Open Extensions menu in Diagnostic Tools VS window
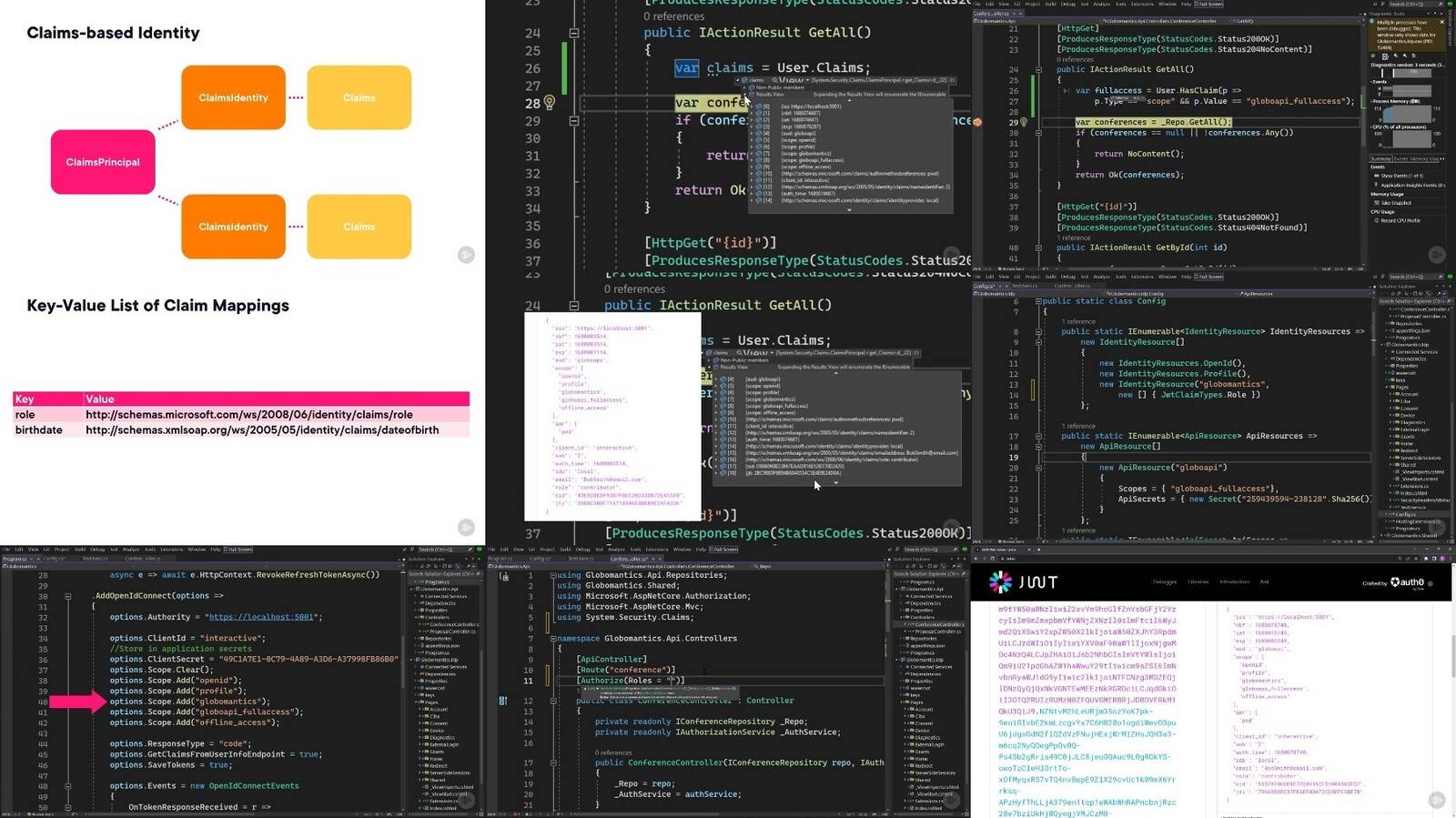 click(x=1142, y=4)
